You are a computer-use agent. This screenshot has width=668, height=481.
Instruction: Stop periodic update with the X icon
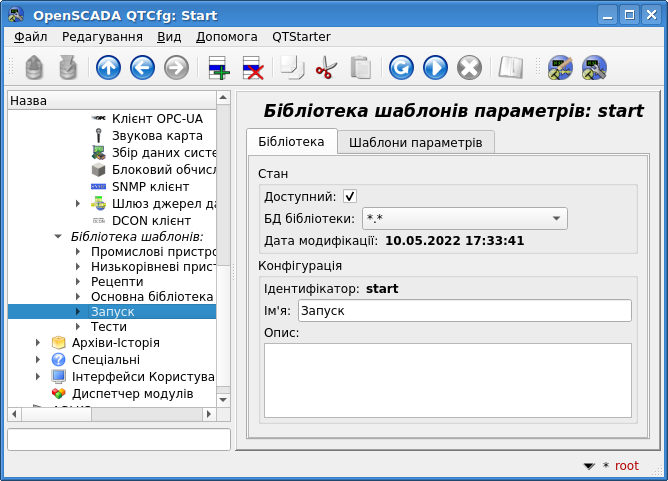(469, 67)
